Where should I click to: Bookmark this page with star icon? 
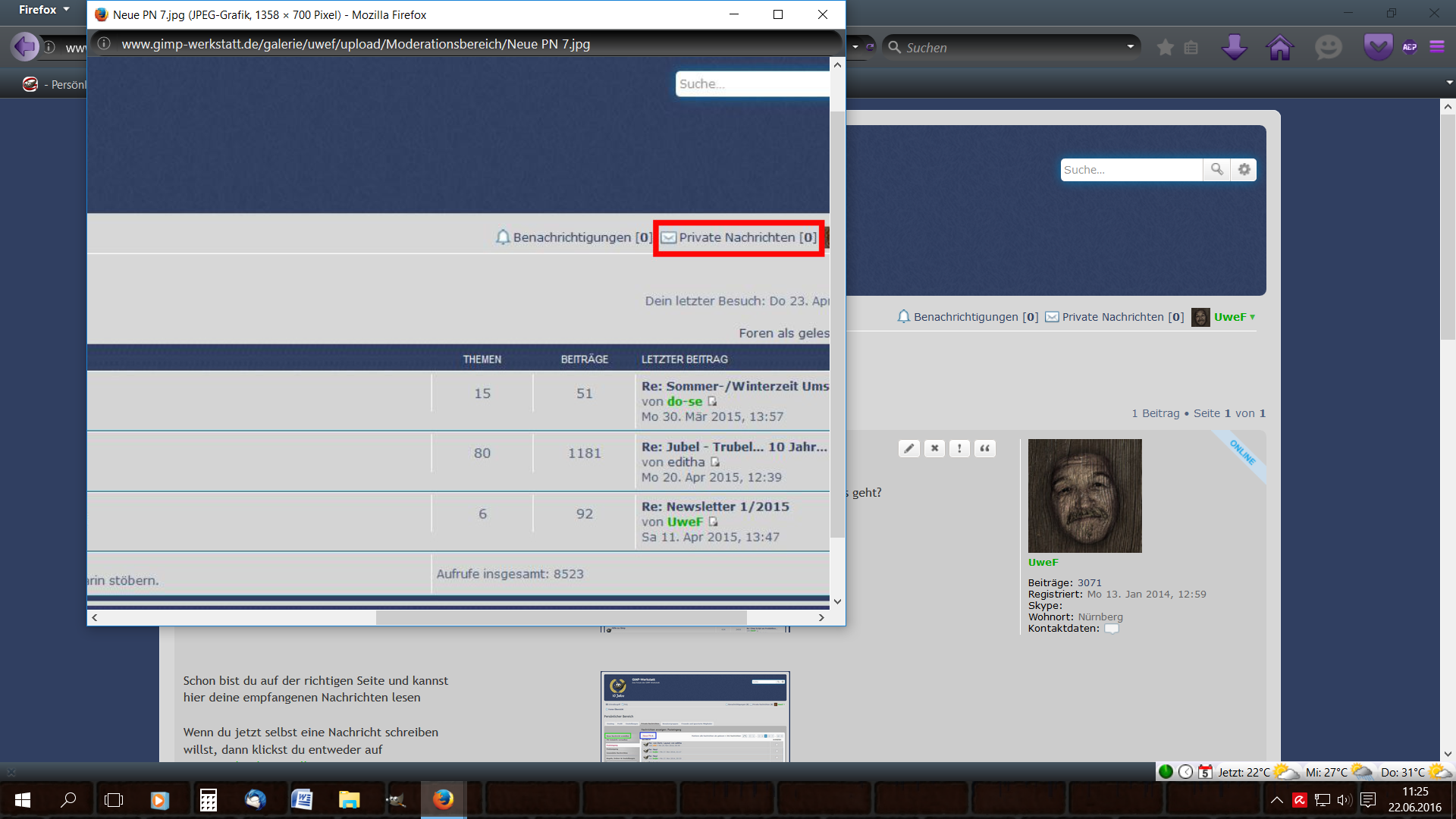(1166, 48)
